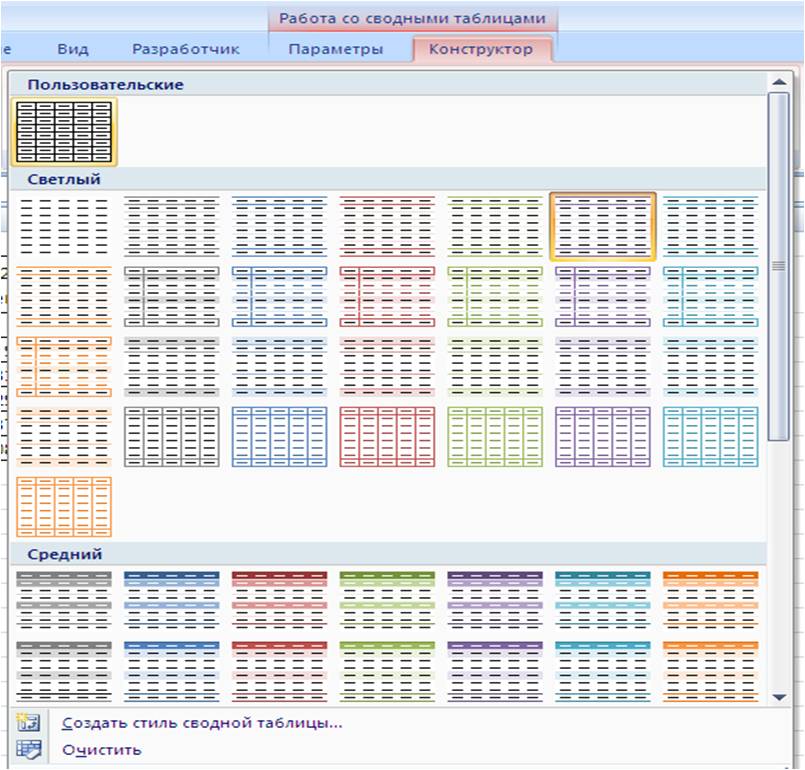Screen dimensions: 805x770
Task: Pick the red light style in first row
Action: [387, 226]
